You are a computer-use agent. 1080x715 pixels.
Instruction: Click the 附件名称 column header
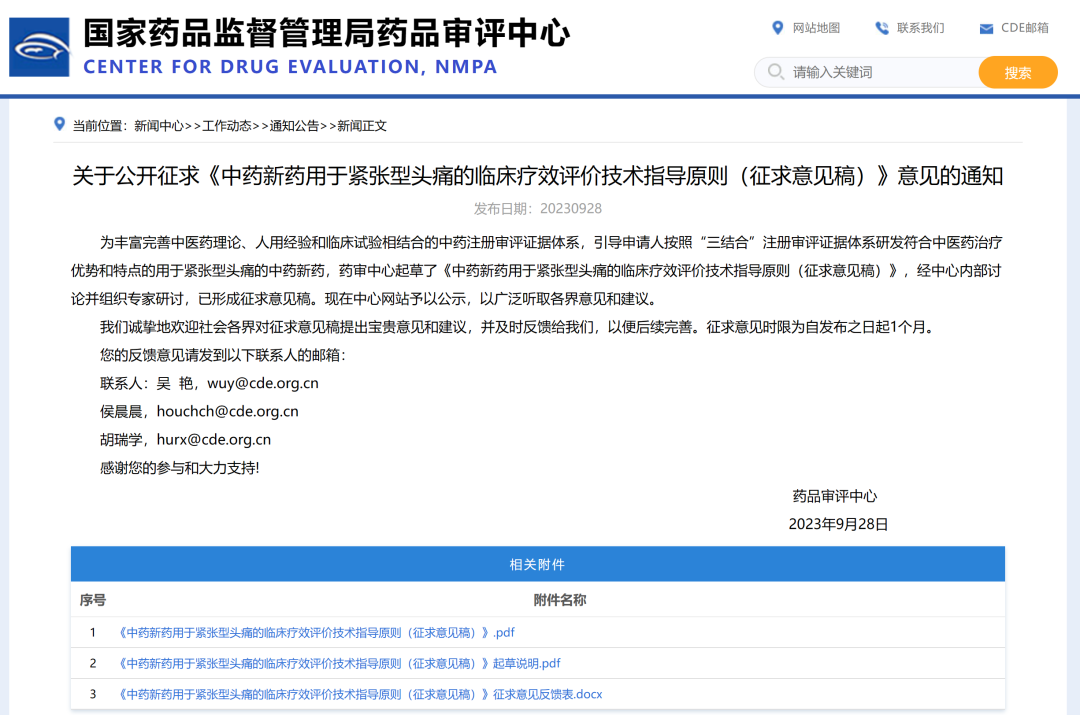559,600
